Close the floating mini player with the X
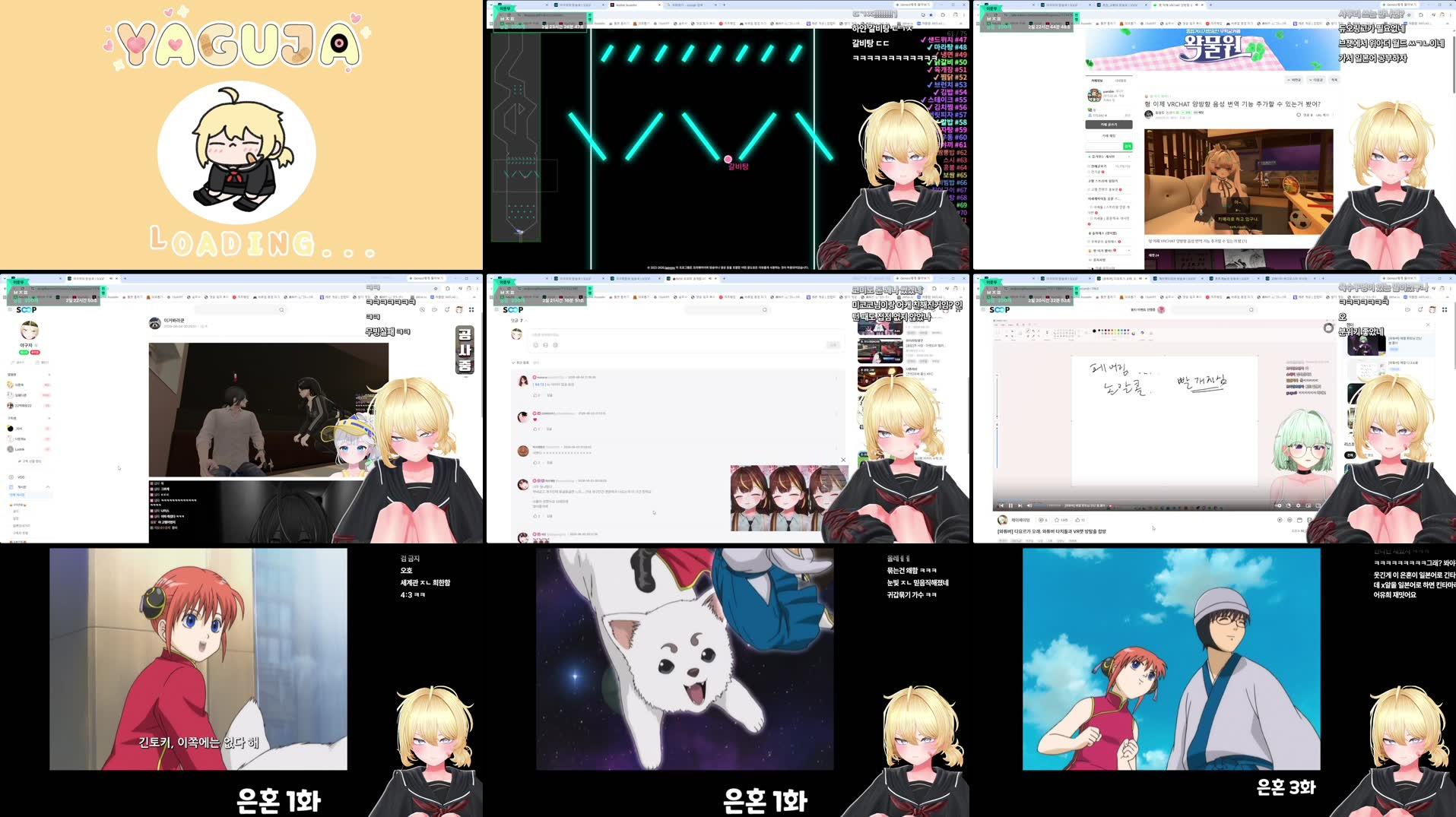The image size is (1456, 817). pos(843,460)
